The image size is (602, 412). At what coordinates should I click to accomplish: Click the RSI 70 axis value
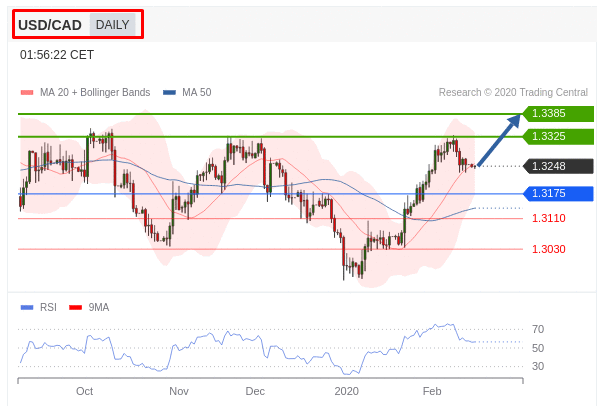coord(538,329)
